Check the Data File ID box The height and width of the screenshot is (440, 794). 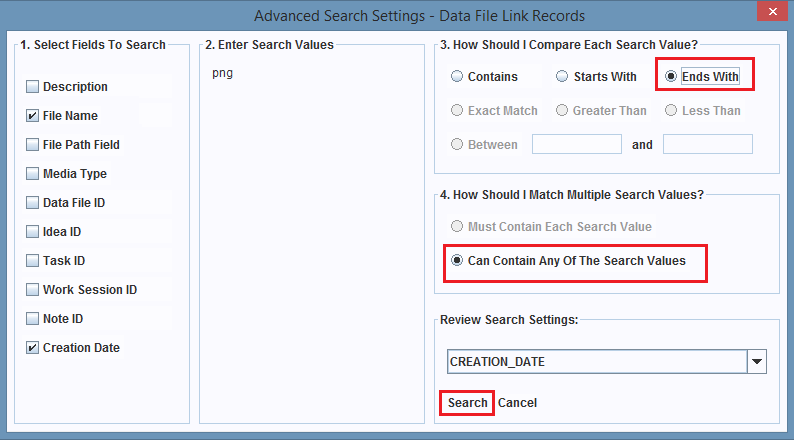pyautogui.click(x=33, y=203)
